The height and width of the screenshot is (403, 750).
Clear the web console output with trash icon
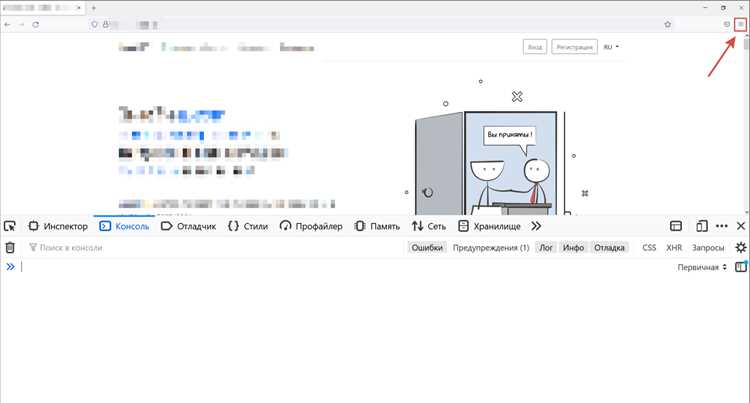tap(10, 247)
